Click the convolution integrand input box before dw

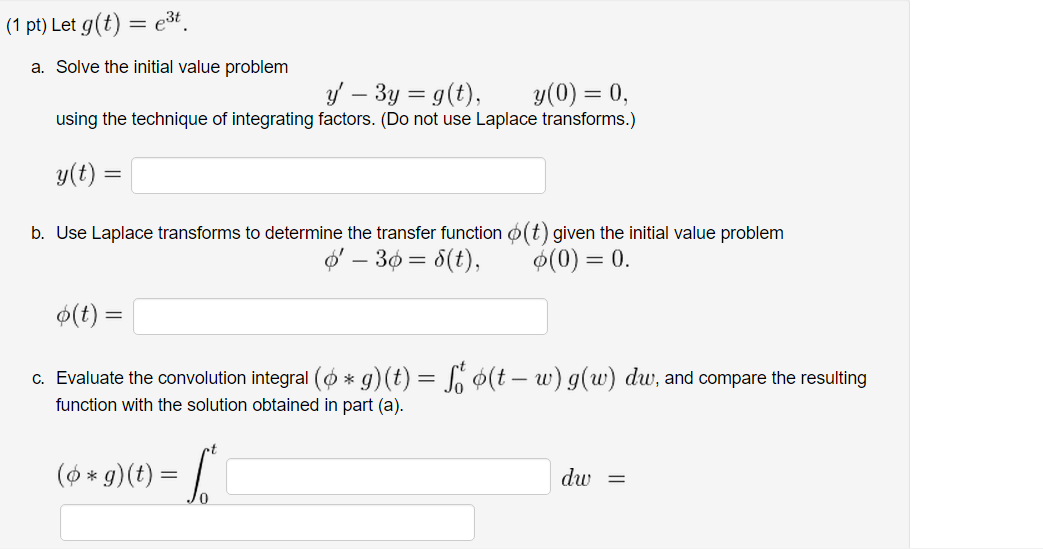click(x=388, y=476)
